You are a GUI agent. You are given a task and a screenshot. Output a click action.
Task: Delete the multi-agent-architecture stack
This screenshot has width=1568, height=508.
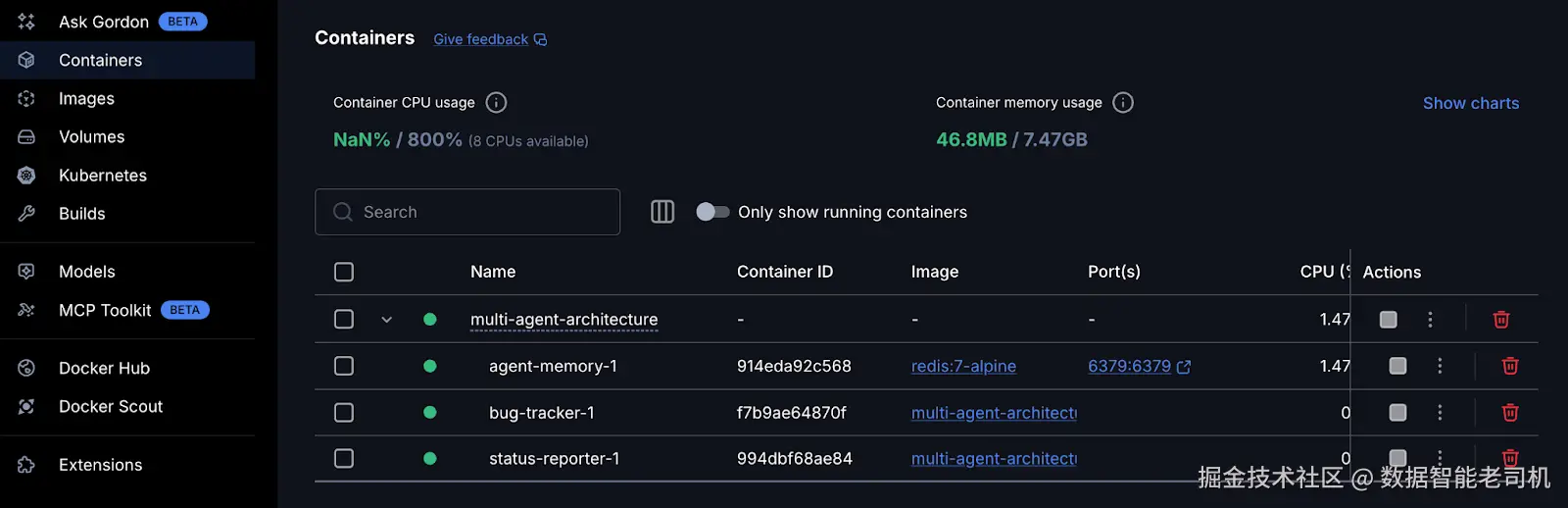[1500, 319]
